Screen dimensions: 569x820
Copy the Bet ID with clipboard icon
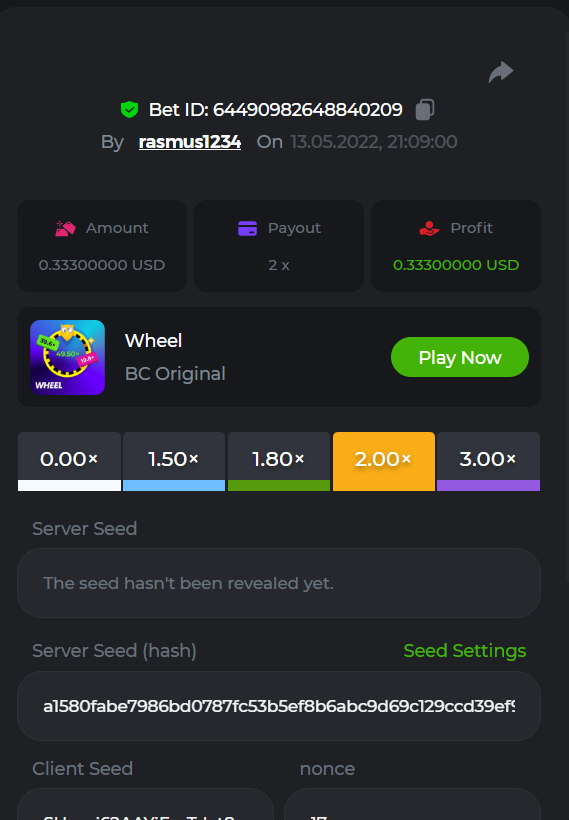425,110
